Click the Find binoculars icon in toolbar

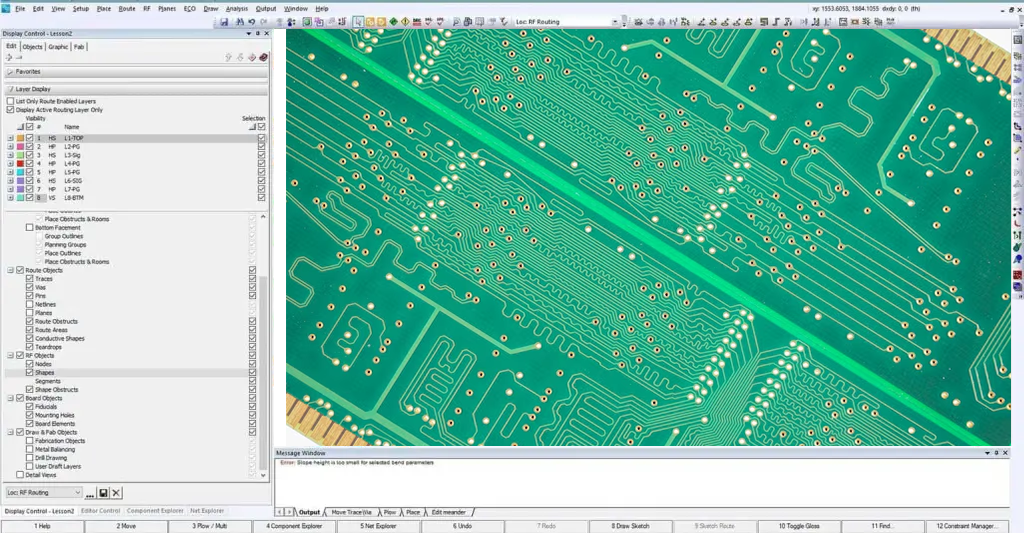click(x=240, y=22)
